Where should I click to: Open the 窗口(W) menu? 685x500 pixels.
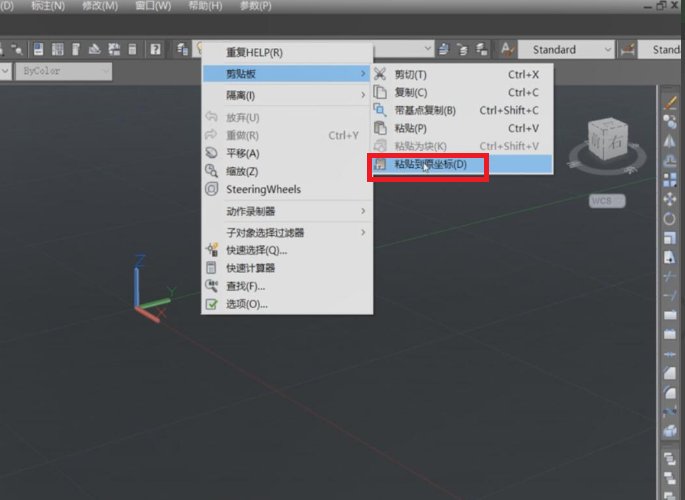coord(153,6)
